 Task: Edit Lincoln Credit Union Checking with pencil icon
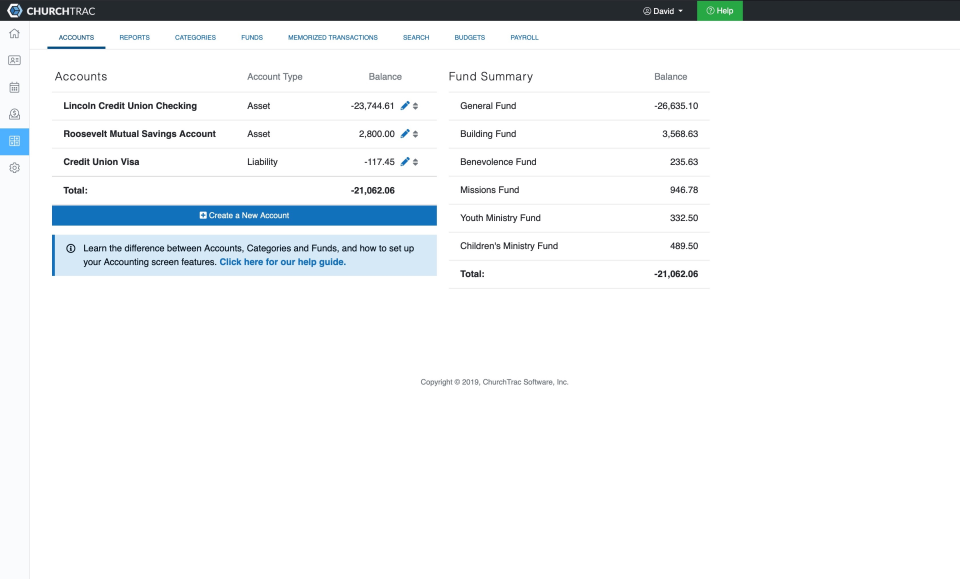pyautogui.click(x=405, y=106)
